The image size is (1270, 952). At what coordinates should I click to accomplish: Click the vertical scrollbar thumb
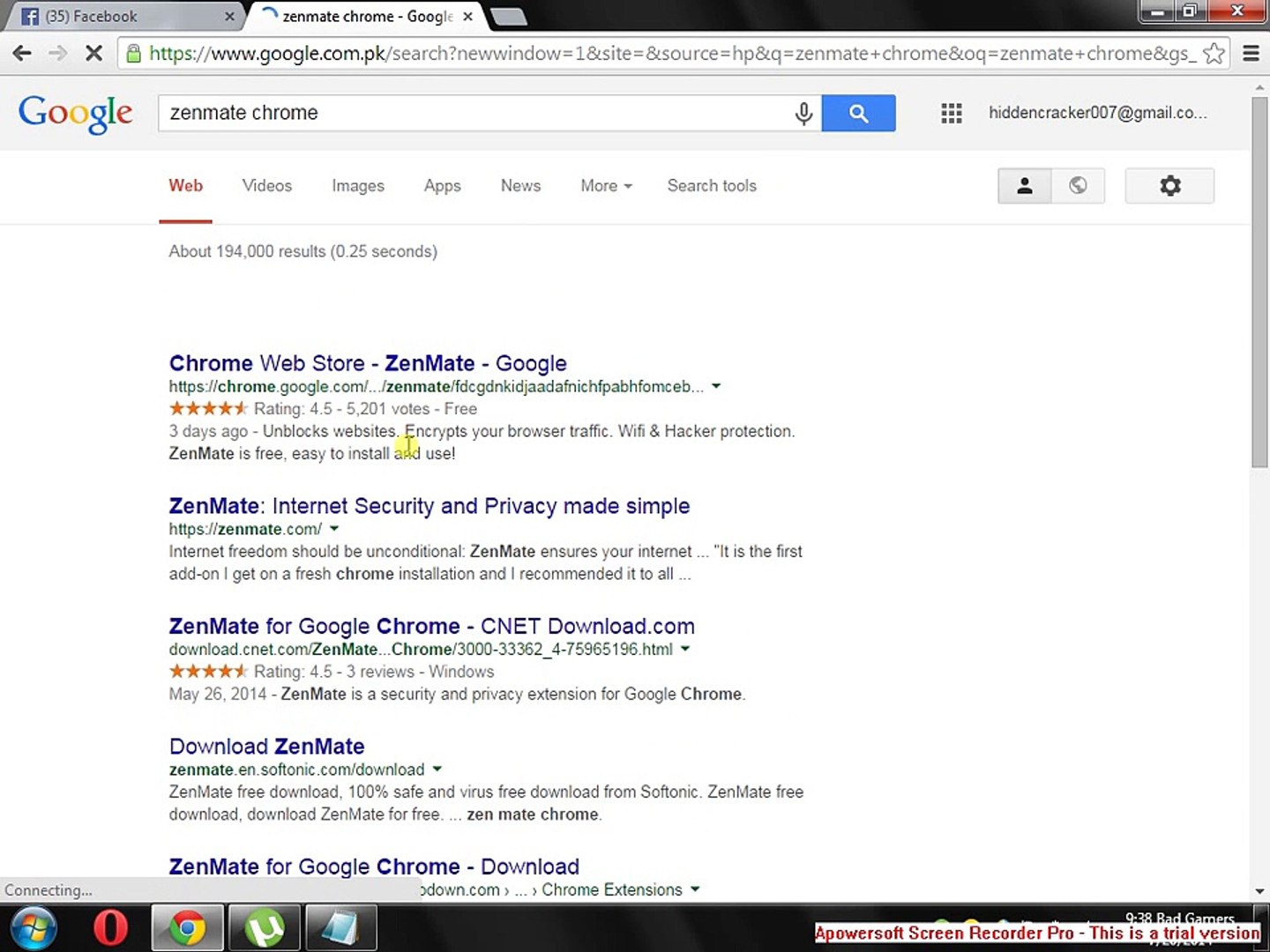click(1259, 282)
